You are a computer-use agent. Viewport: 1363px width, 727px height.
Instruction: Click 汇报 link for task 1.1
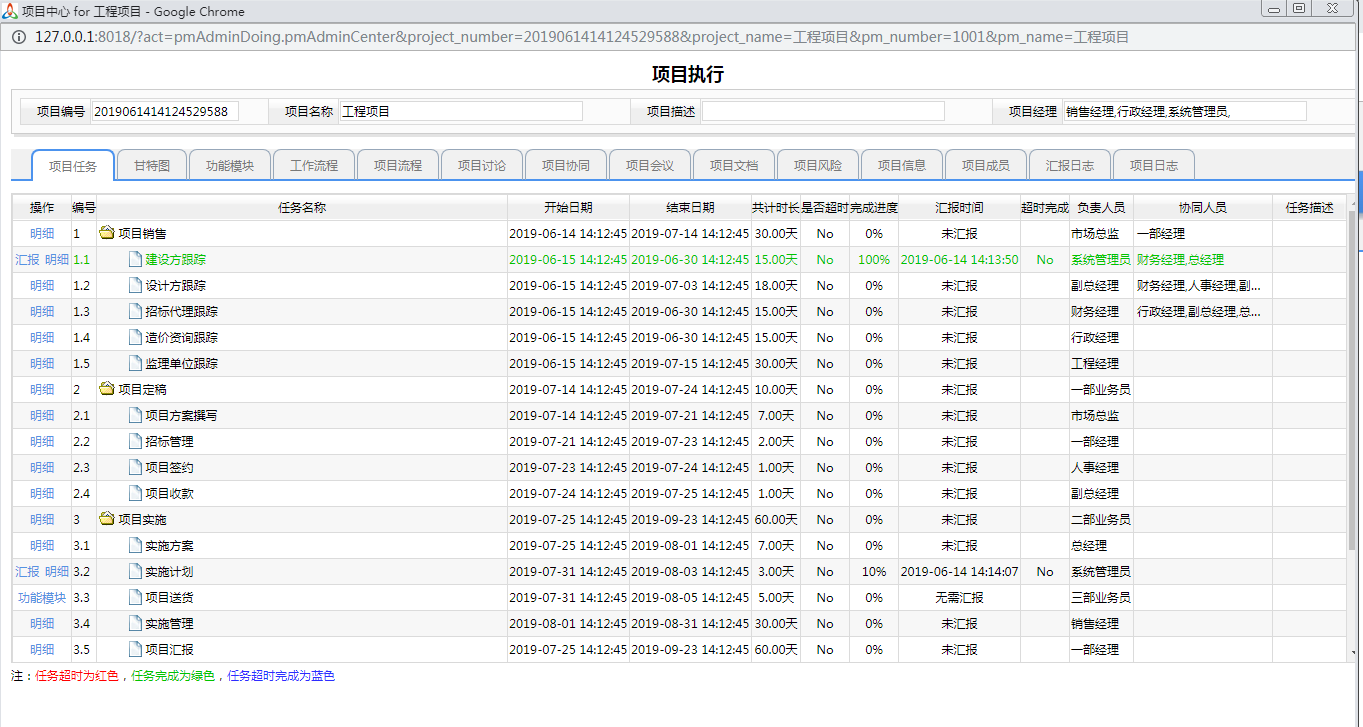click(27, 259)
